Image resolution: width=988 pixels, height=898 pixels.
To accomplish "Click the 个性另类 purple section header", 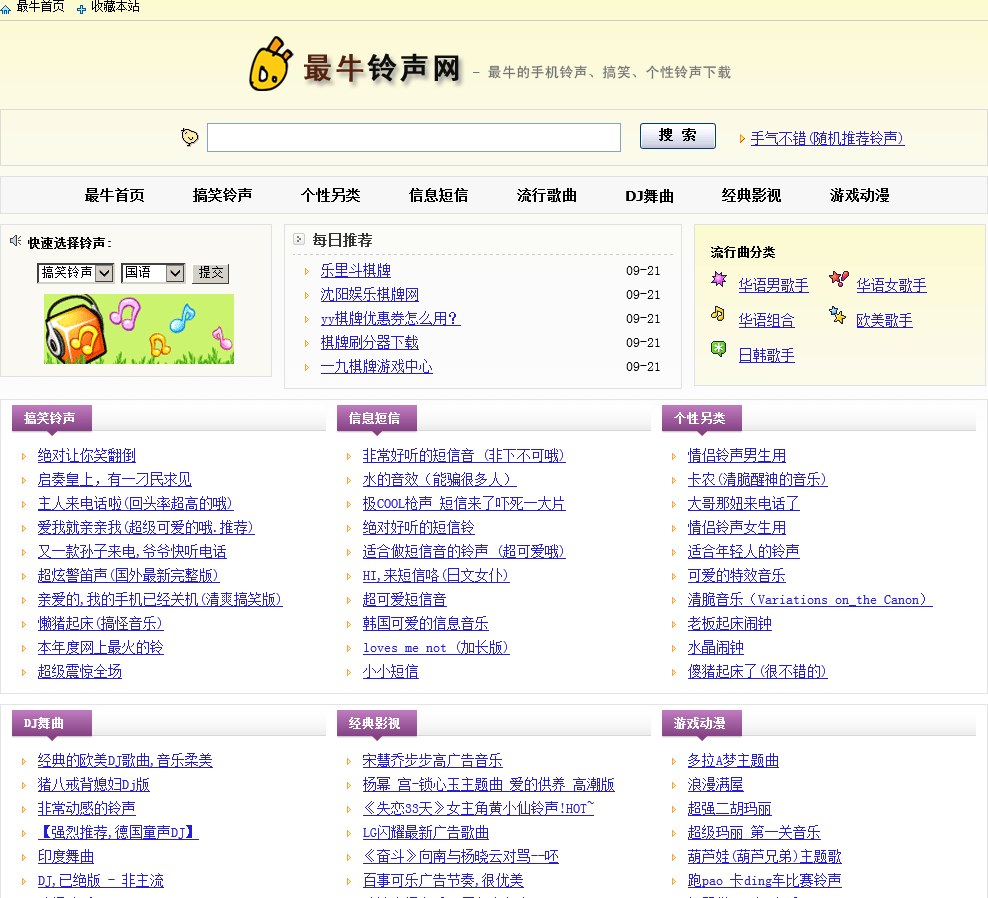I will (x=702, y=418).
